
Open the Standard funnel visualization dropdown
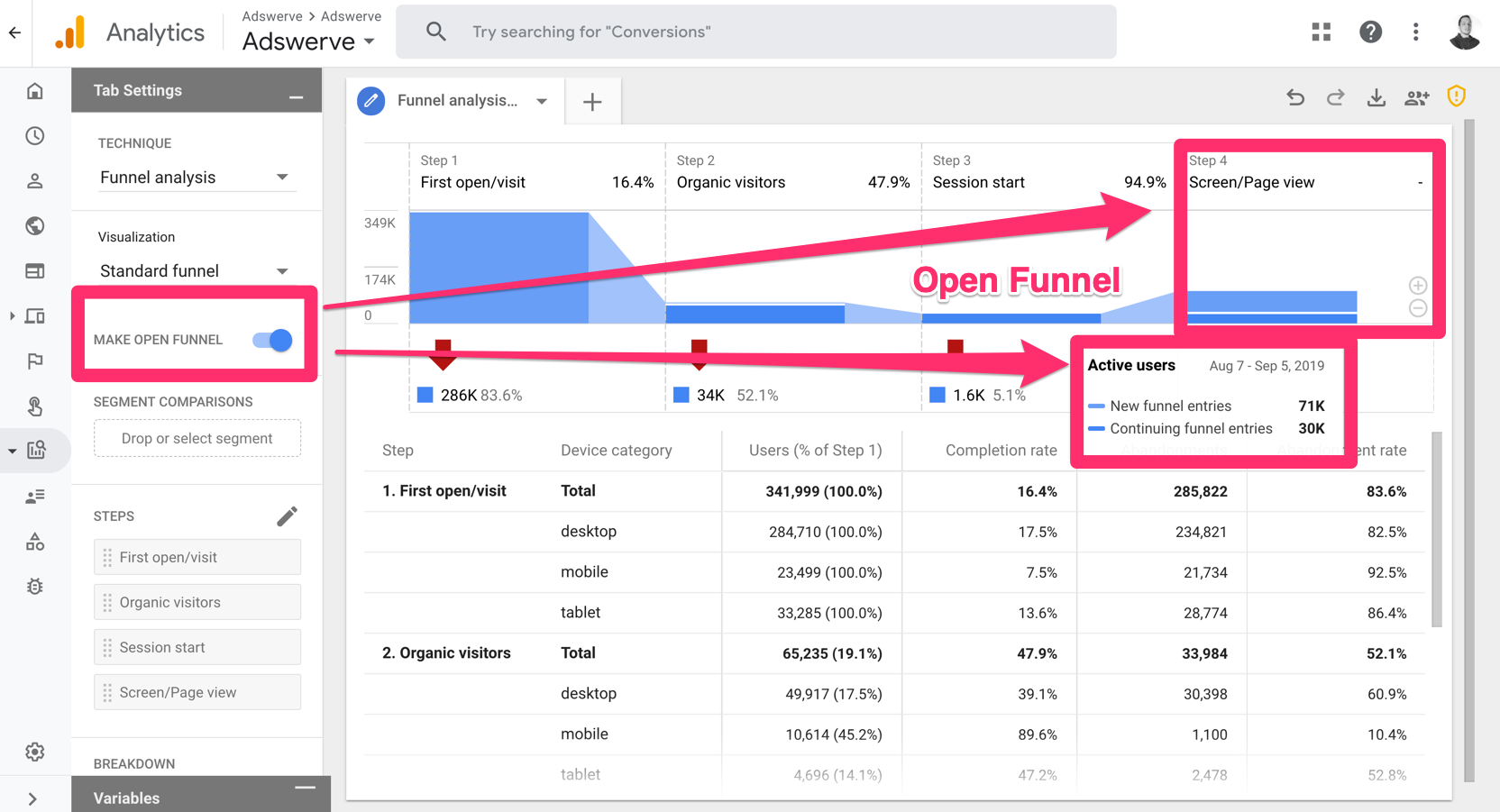point(194,271)
